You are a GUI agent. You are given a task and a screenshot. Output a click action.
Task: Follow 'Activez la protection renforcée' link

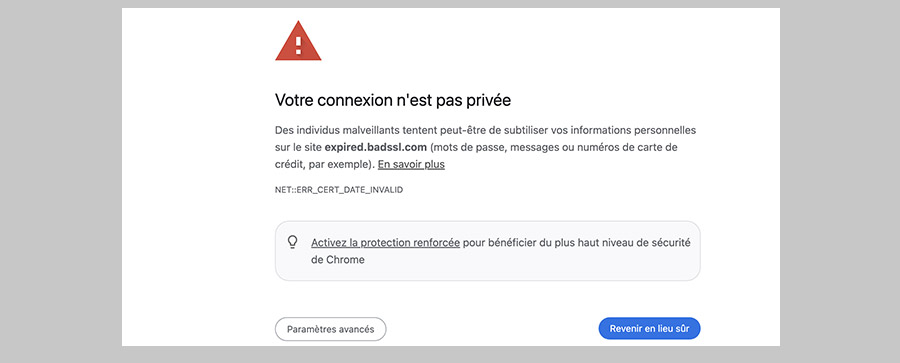(x=385, y=242)
